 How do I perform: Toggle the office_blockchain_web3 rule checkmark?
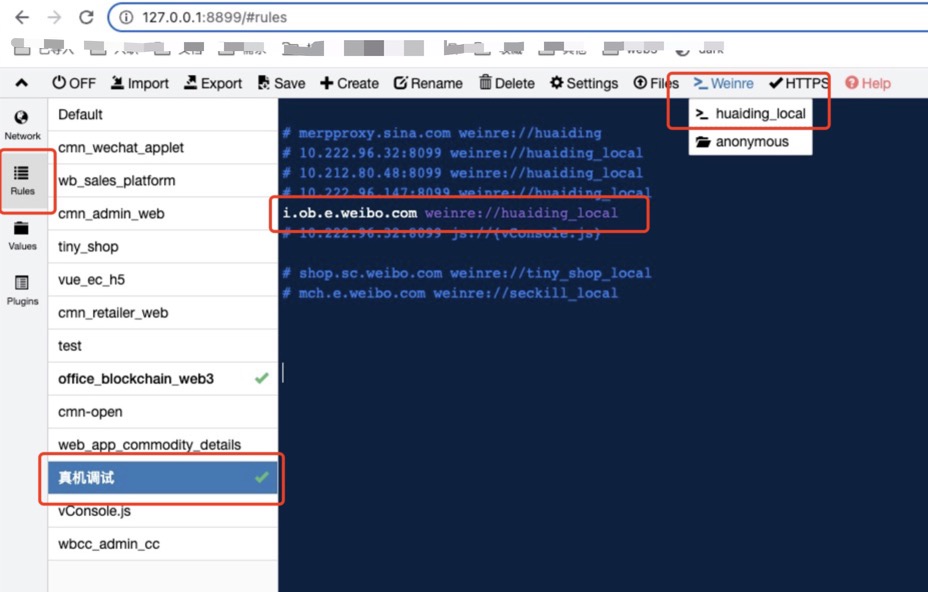[x=261, y=379]
